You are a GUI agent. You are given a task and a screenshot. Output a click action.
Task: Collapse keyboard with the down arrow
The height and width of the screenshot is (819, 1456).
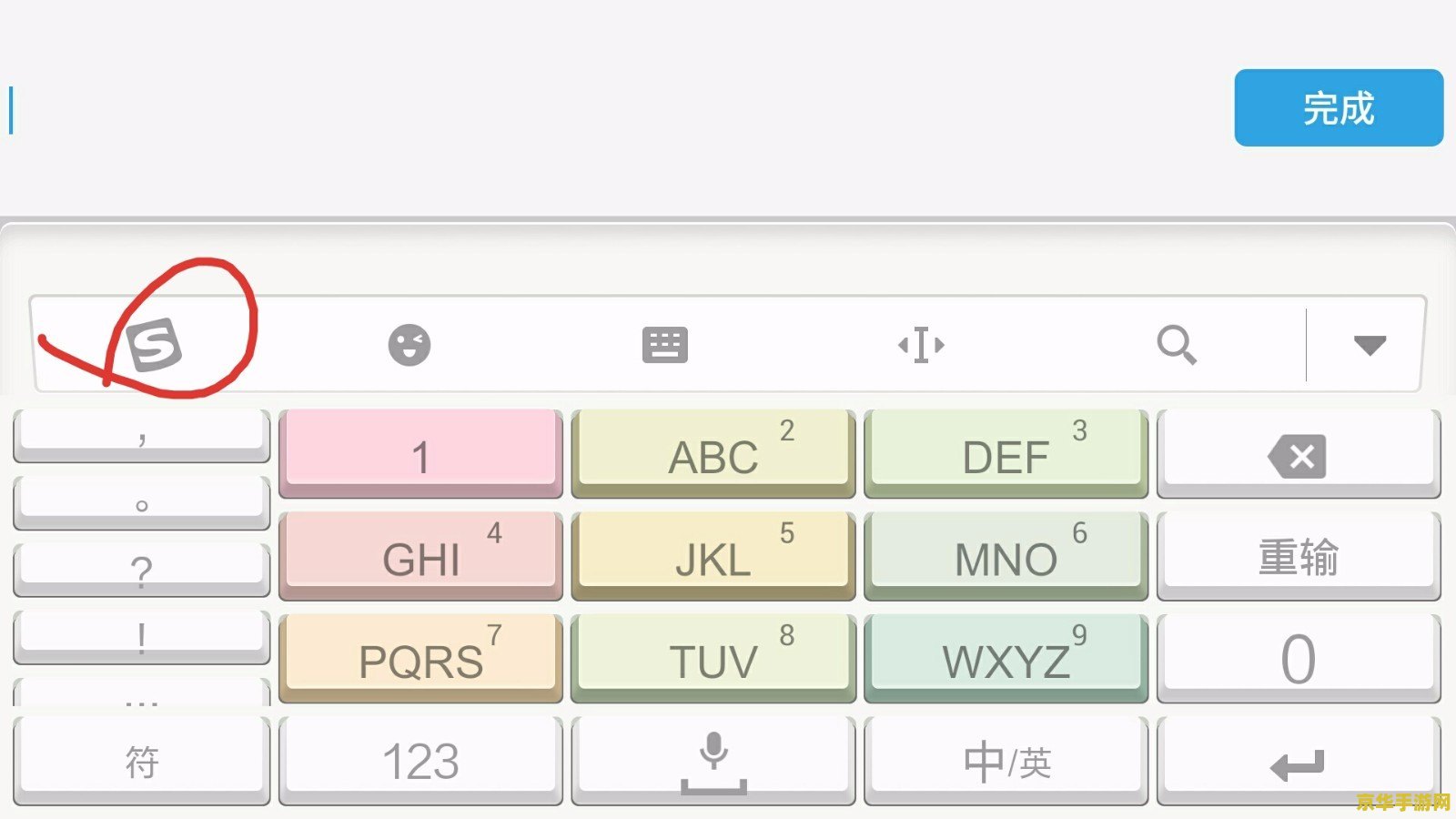coord(1370,345)
